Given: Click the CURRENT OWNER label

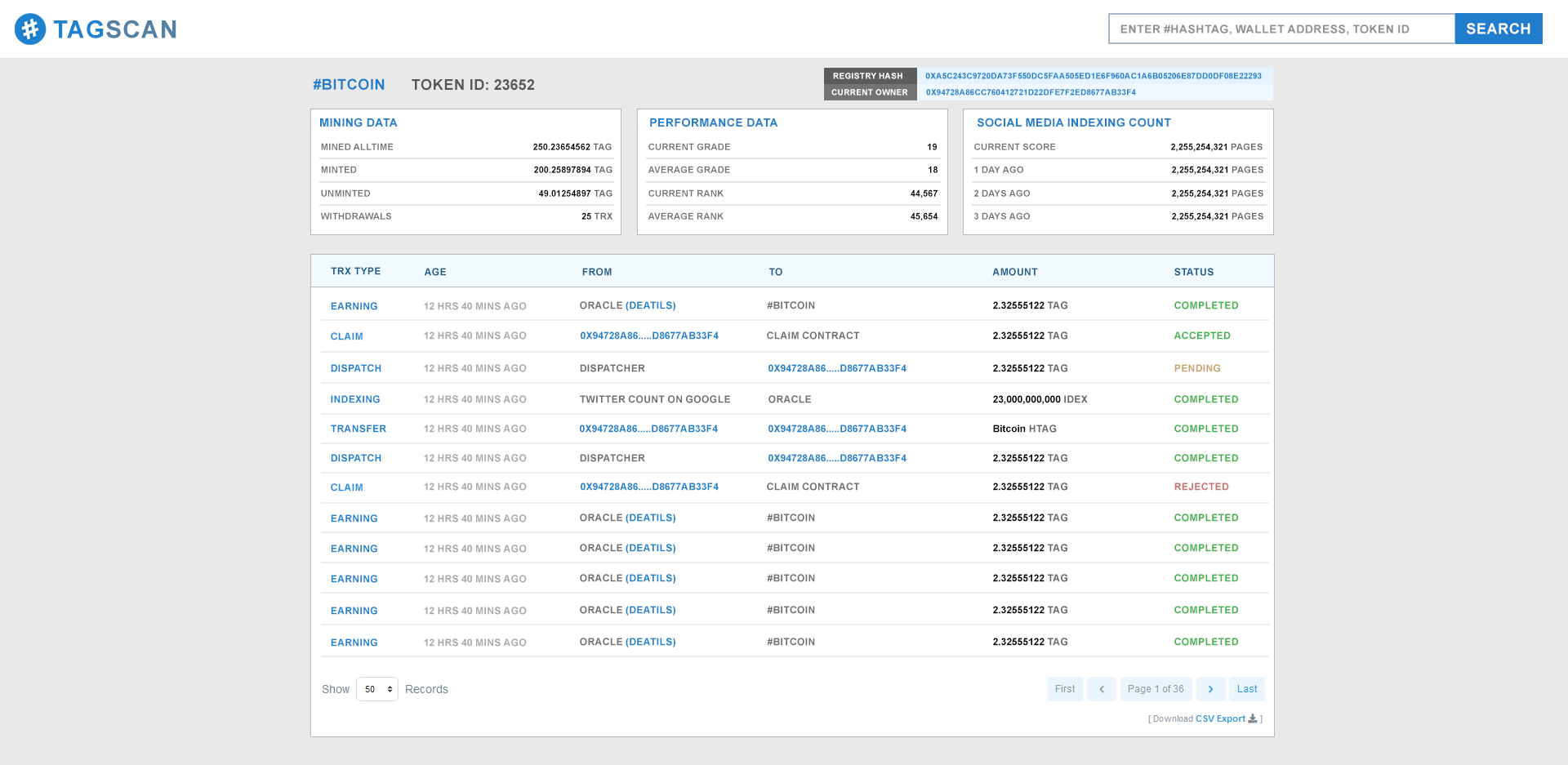Looking at the screenshot, I should (870, 92).
